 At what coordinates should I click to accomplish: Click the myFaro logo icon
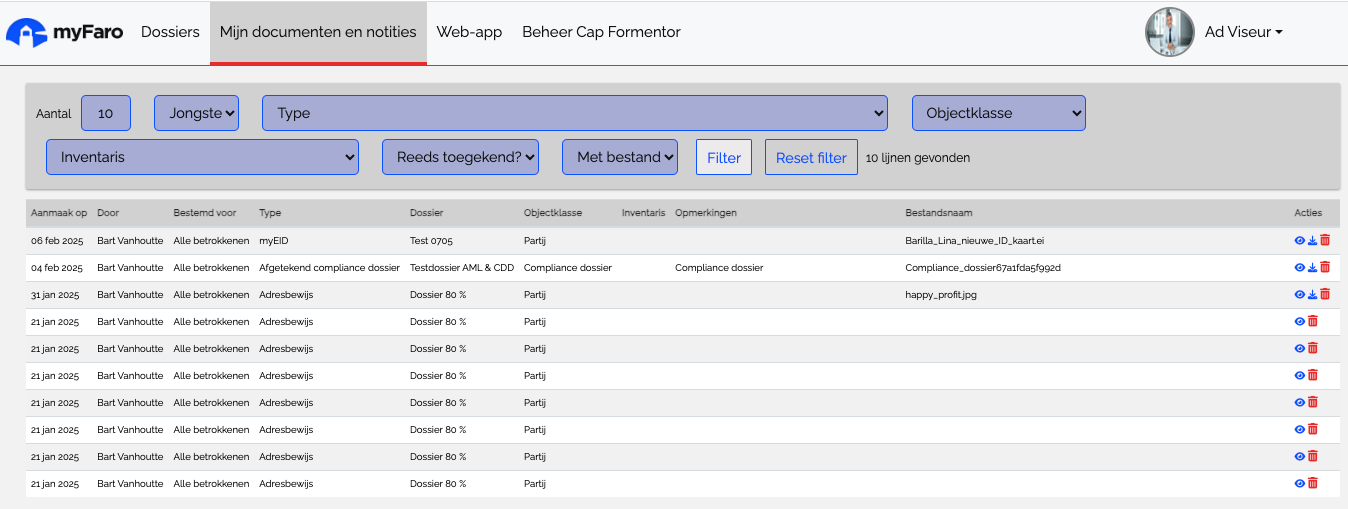click(27, 32)
